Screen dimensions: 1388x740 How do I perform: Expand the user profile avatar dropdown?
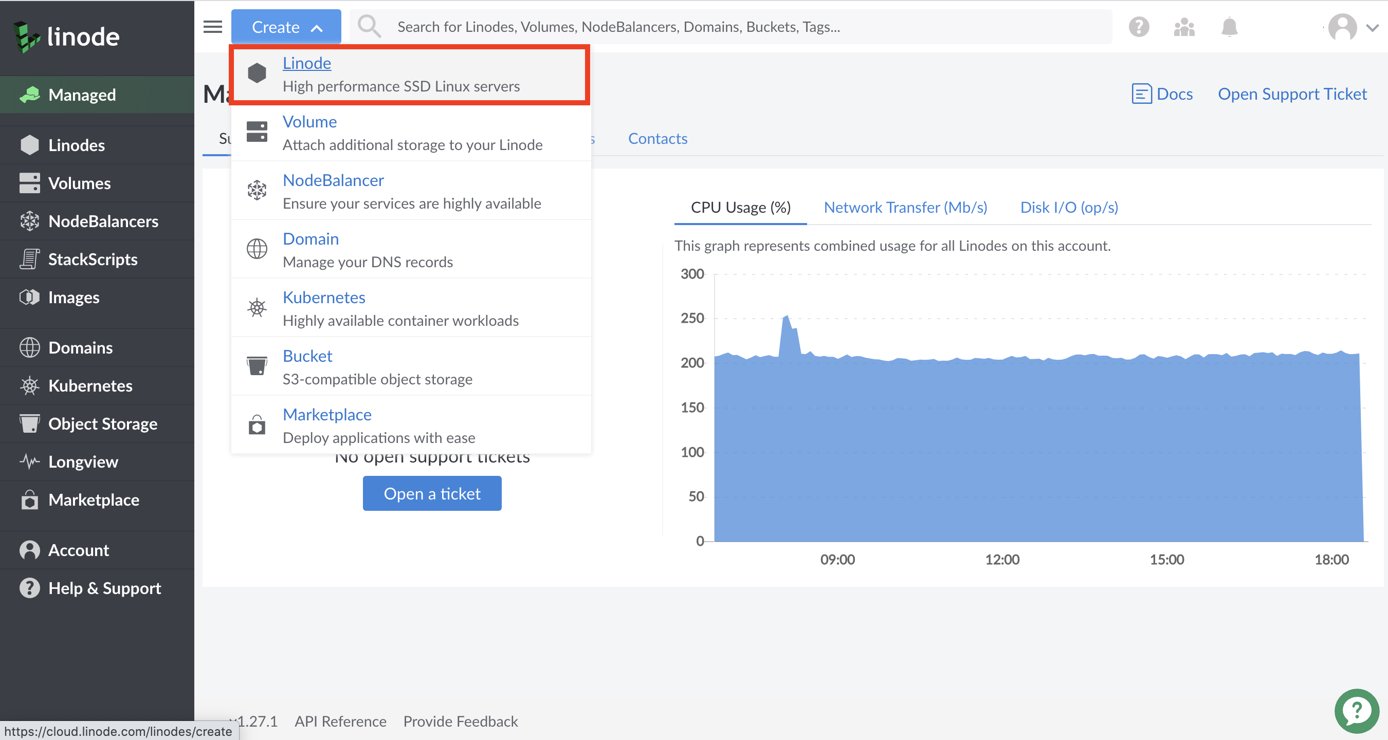[x=1353, y=28]
